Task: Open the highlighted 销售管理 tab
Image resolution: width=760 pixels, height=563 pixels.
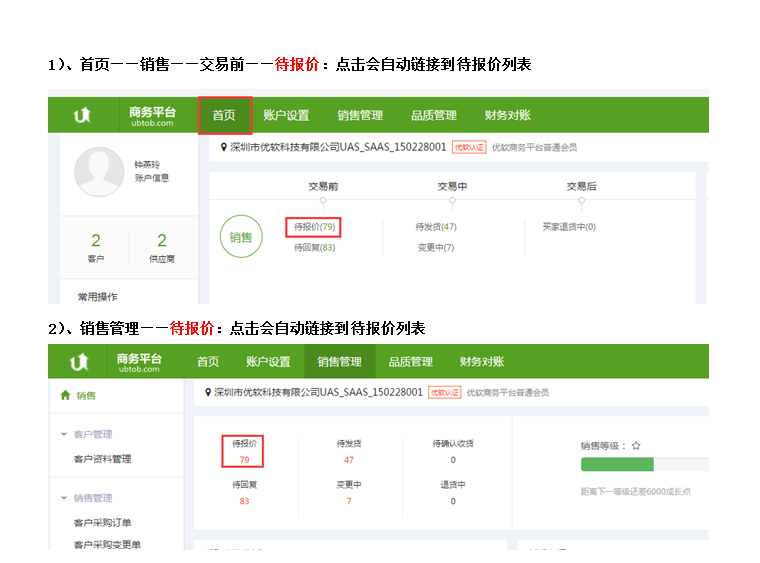Action: (x=339, y=361)
